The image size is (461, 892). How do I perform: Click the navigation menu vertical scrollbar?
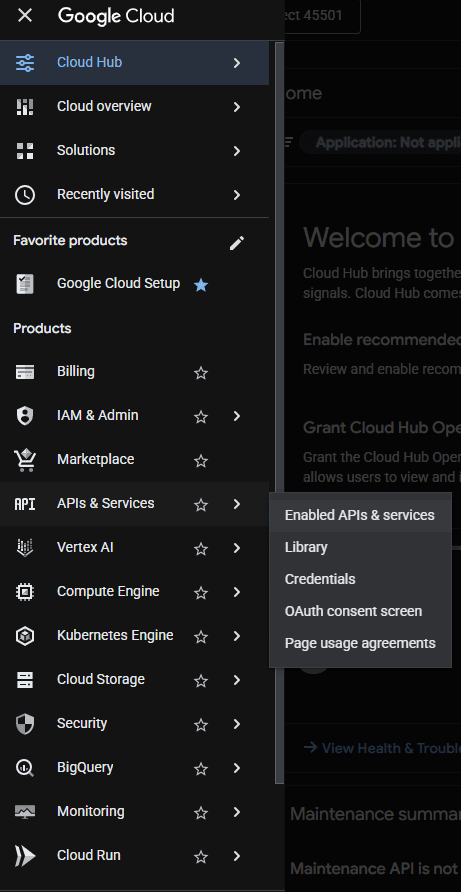279,414
